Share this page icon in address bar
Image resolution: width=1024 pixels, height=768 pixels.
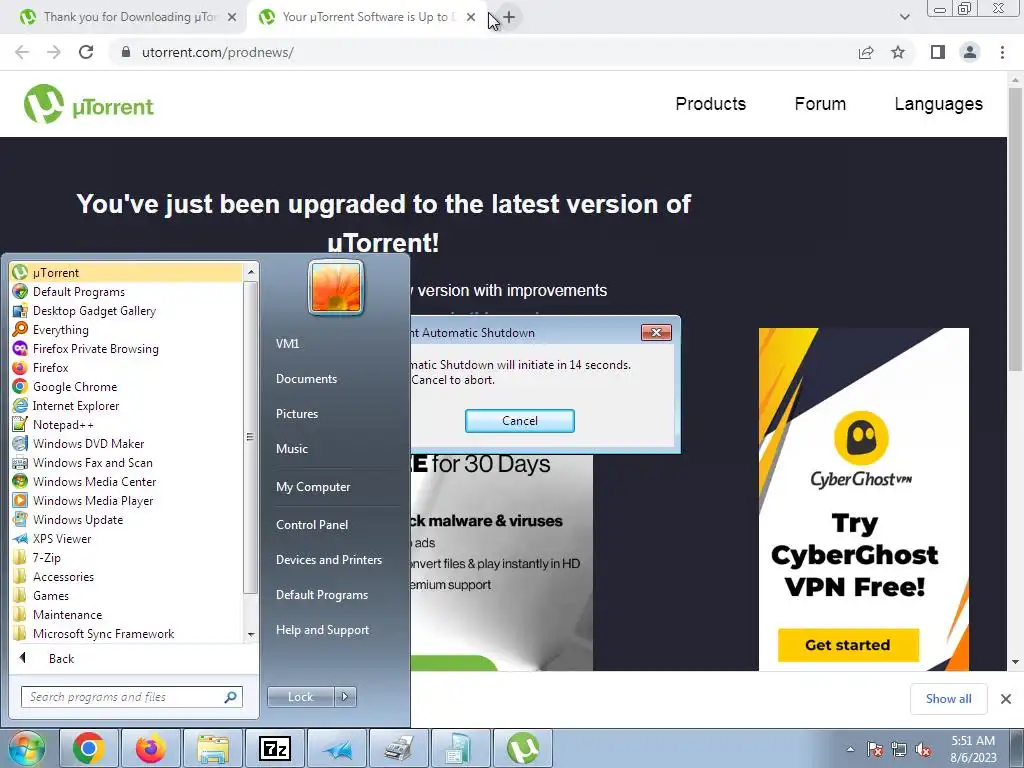866,52
